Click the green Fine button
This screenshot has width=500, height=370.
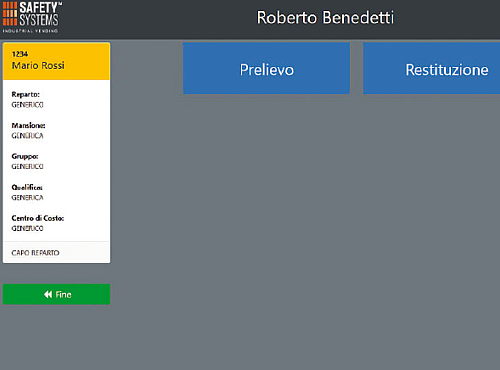tap(56, 294)
